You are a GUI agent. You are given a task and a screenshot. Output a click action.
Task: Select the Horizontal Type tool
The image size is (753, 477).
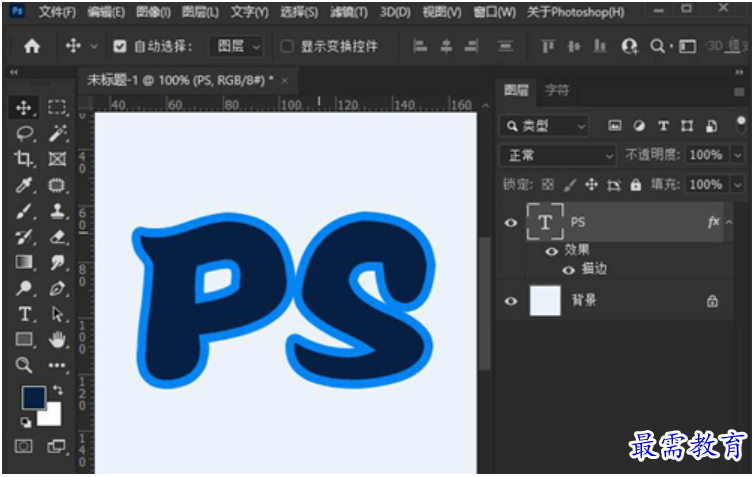click(24, 314)
